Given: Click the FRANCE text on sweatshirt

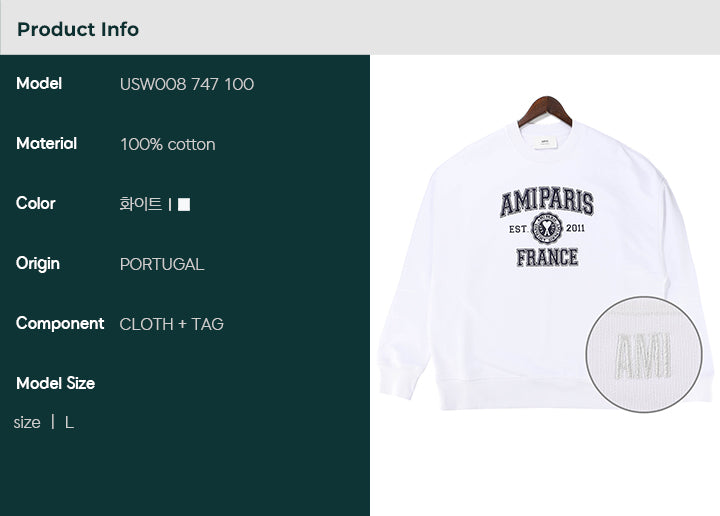Looking at the screenshot, I should (x=547, y=258).
